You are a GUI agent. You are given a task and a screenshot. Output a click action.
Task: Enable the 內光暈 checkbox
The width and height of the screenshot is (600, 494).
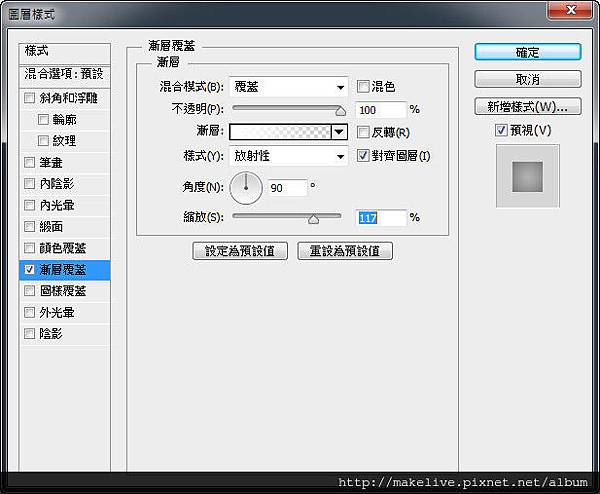click(29, 205)
